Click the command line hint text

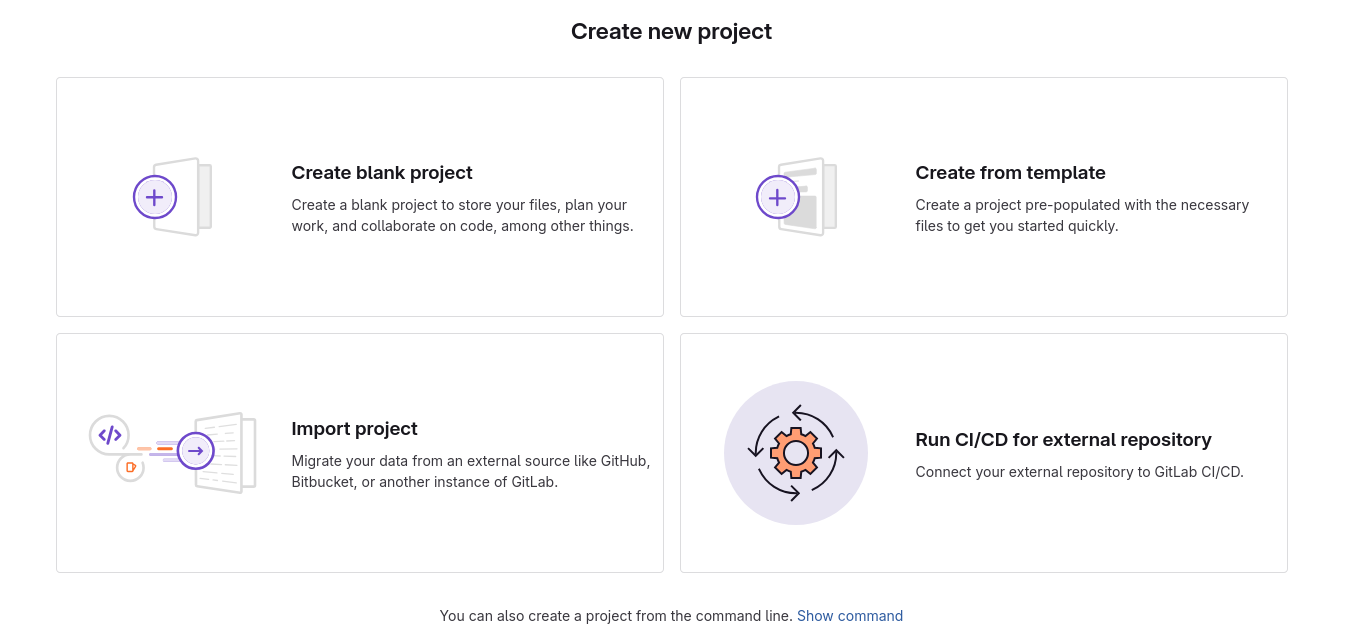click(x=615, y=615)
